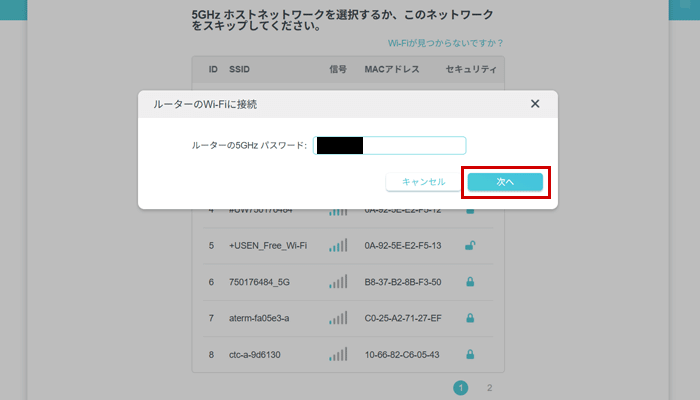Image resolution: width=700 pixels, height=400 pixels.
Task: Select page 1 of network list
Action: coord(461,388)
